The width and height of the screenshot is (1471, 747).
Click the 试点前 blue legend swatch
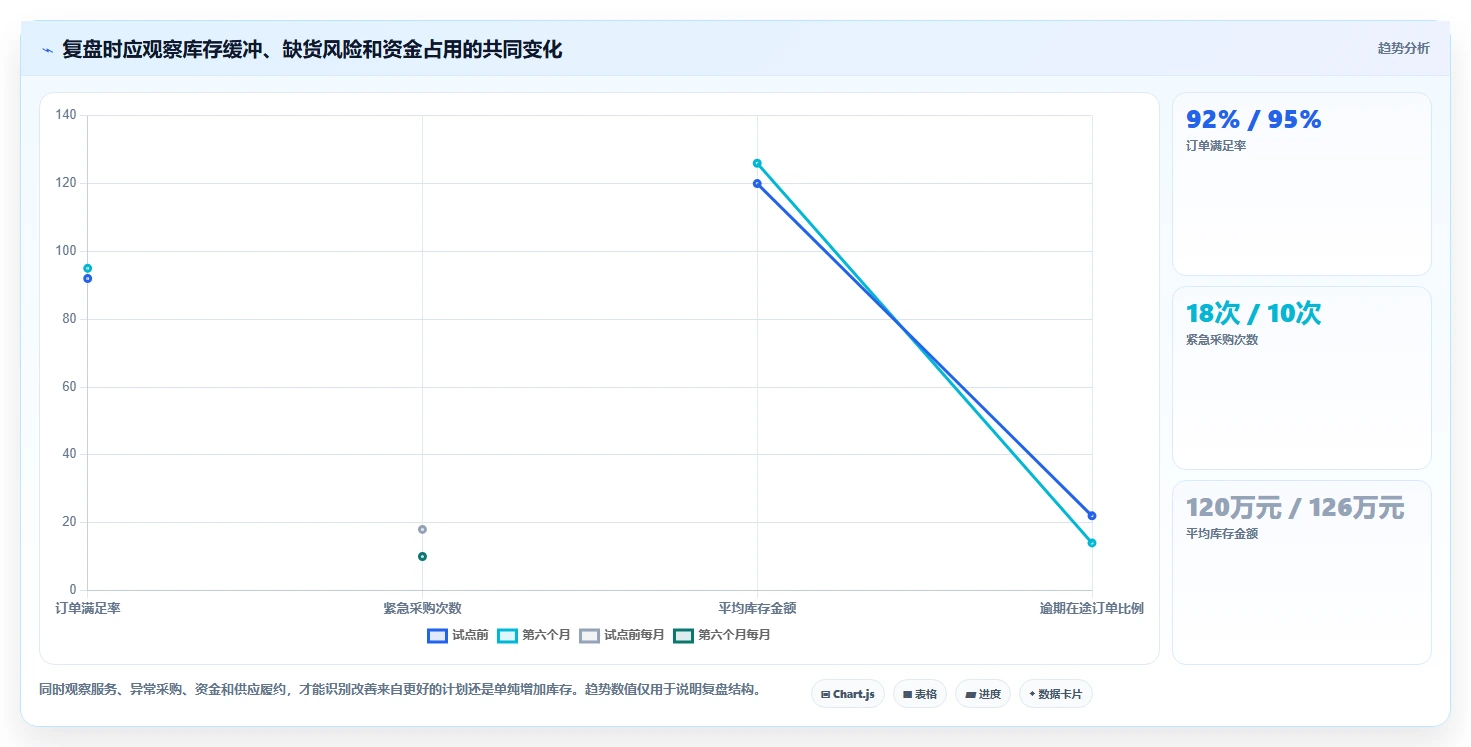[437, 635]
